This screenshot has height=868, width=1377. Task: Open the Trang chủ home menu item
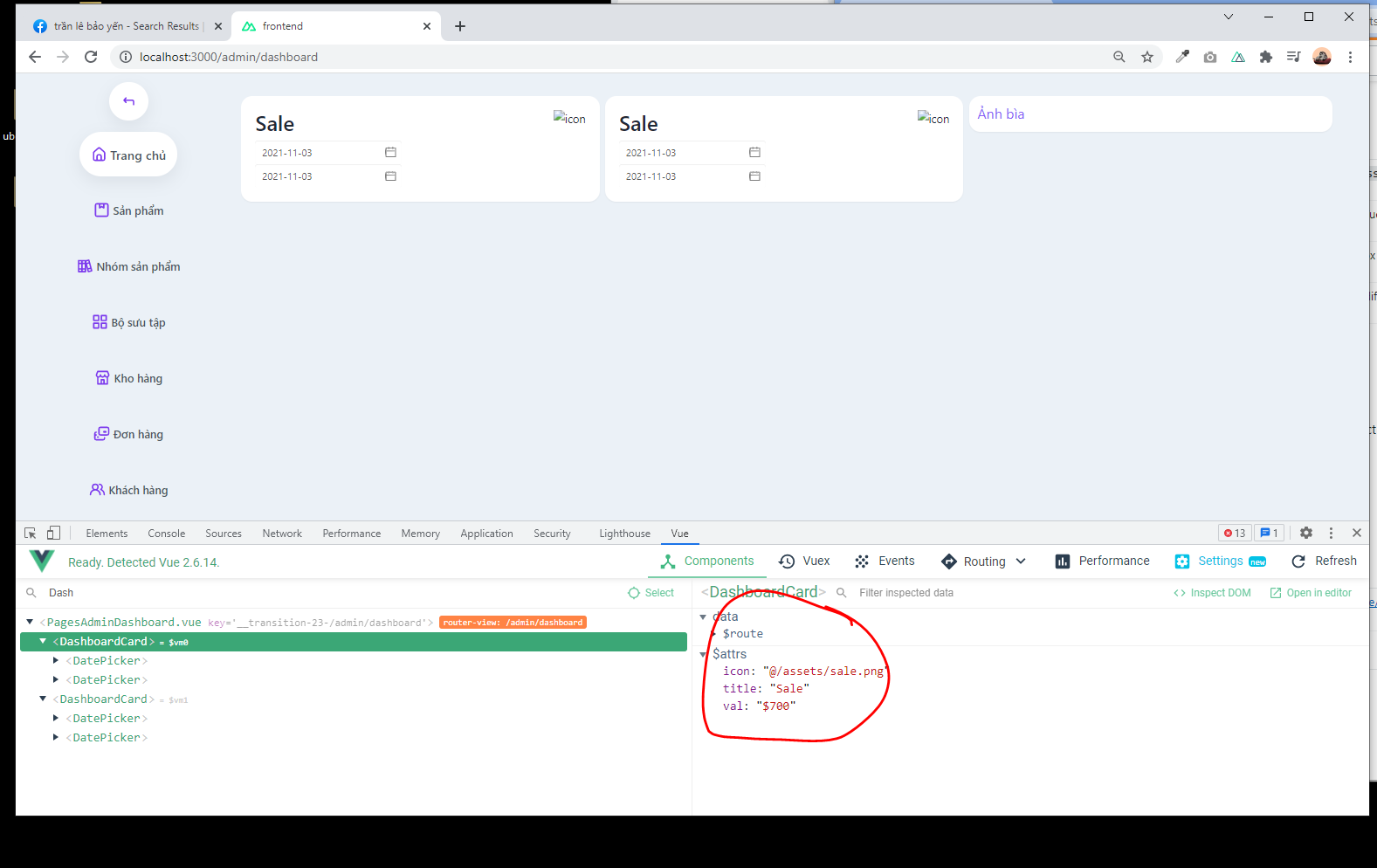point(128,155)
